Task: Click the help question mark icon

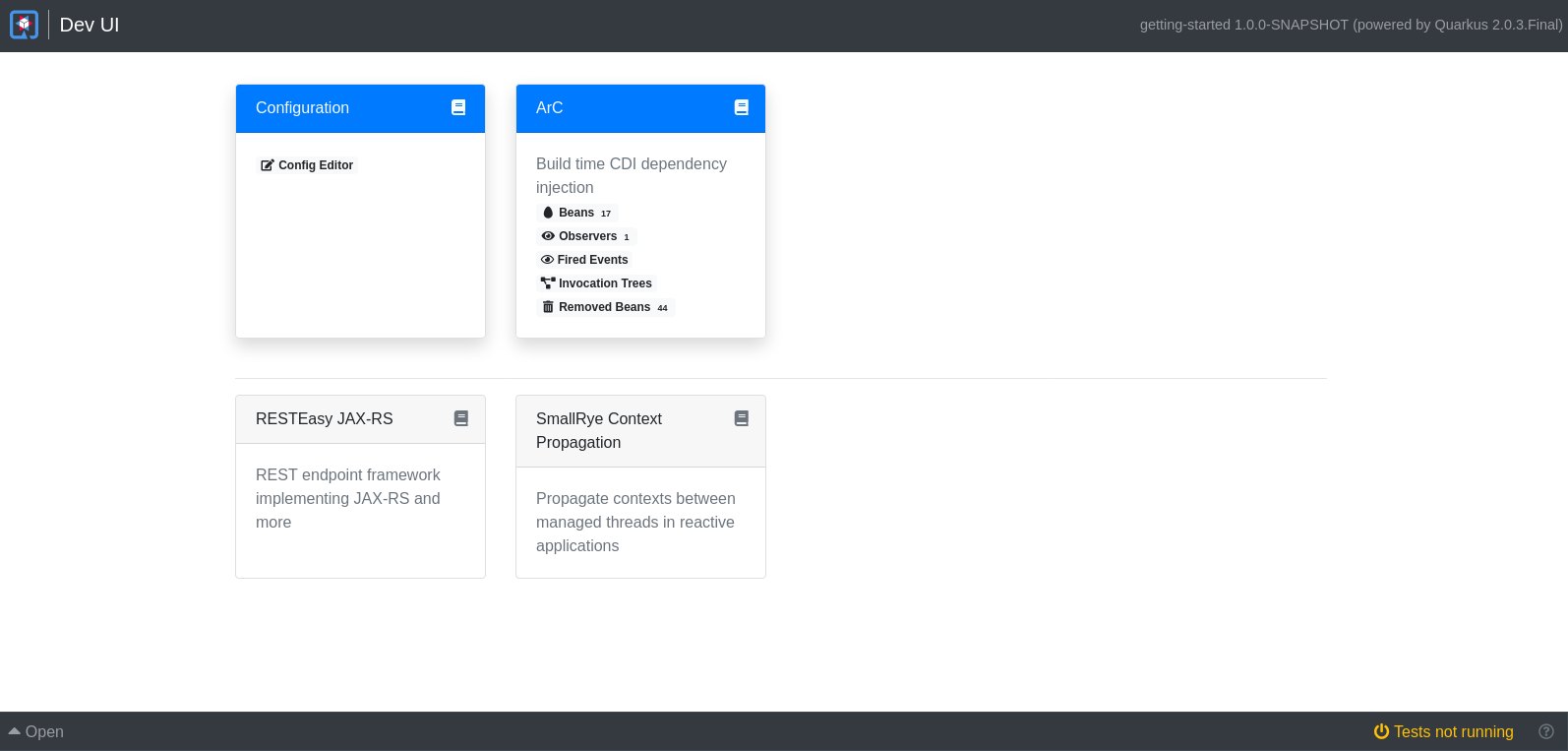Action: coord(1546,731)
